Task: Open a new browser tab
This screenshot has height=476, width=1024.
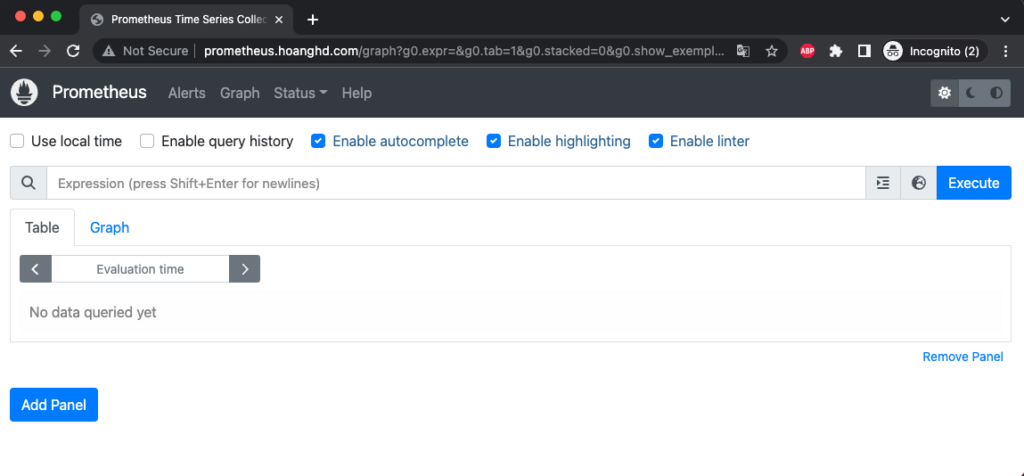Action: coord(313,20)
